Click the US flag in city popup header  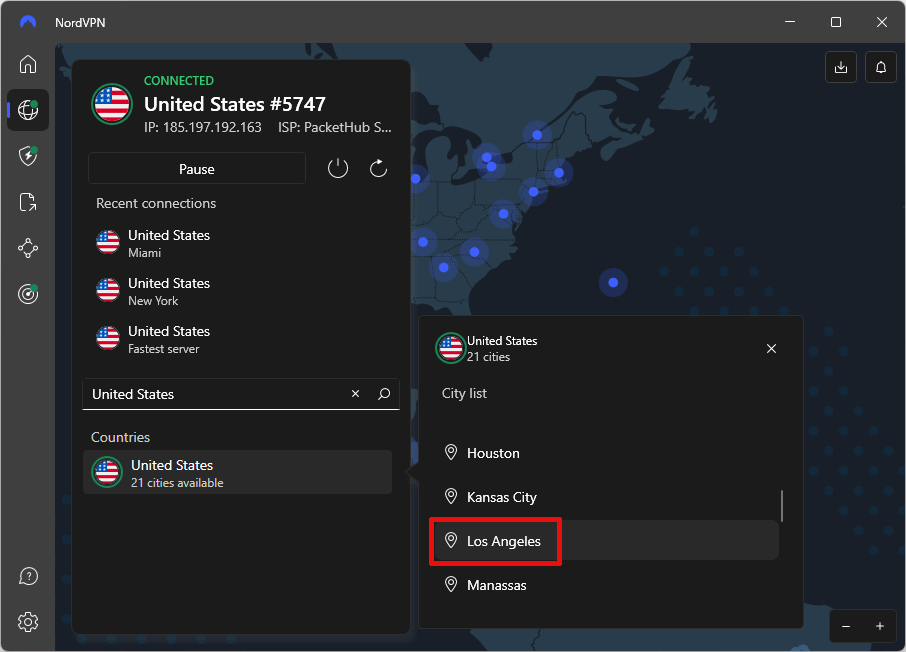(x=450, y=348)
